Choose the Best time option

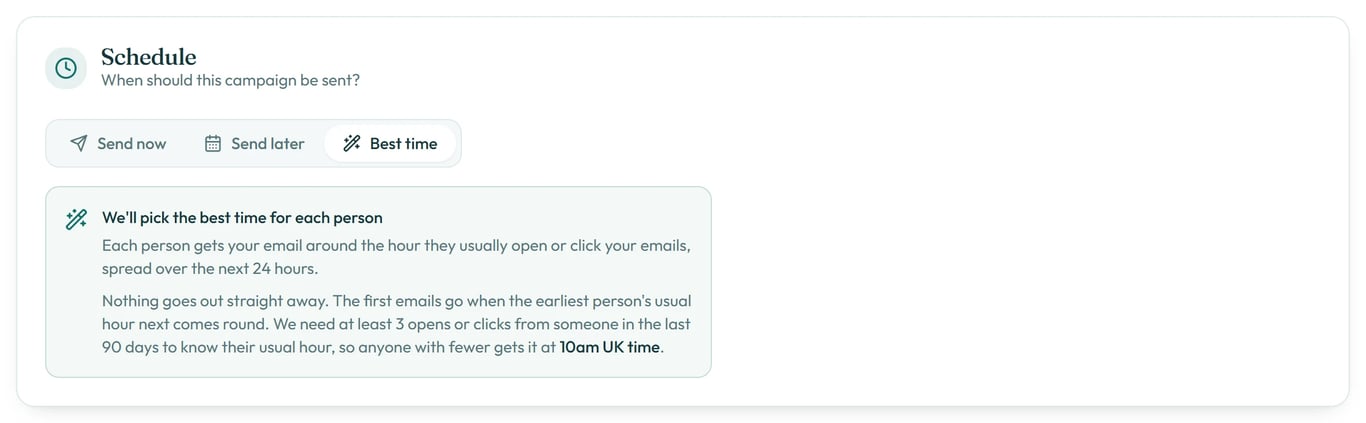tap(390, 143)
